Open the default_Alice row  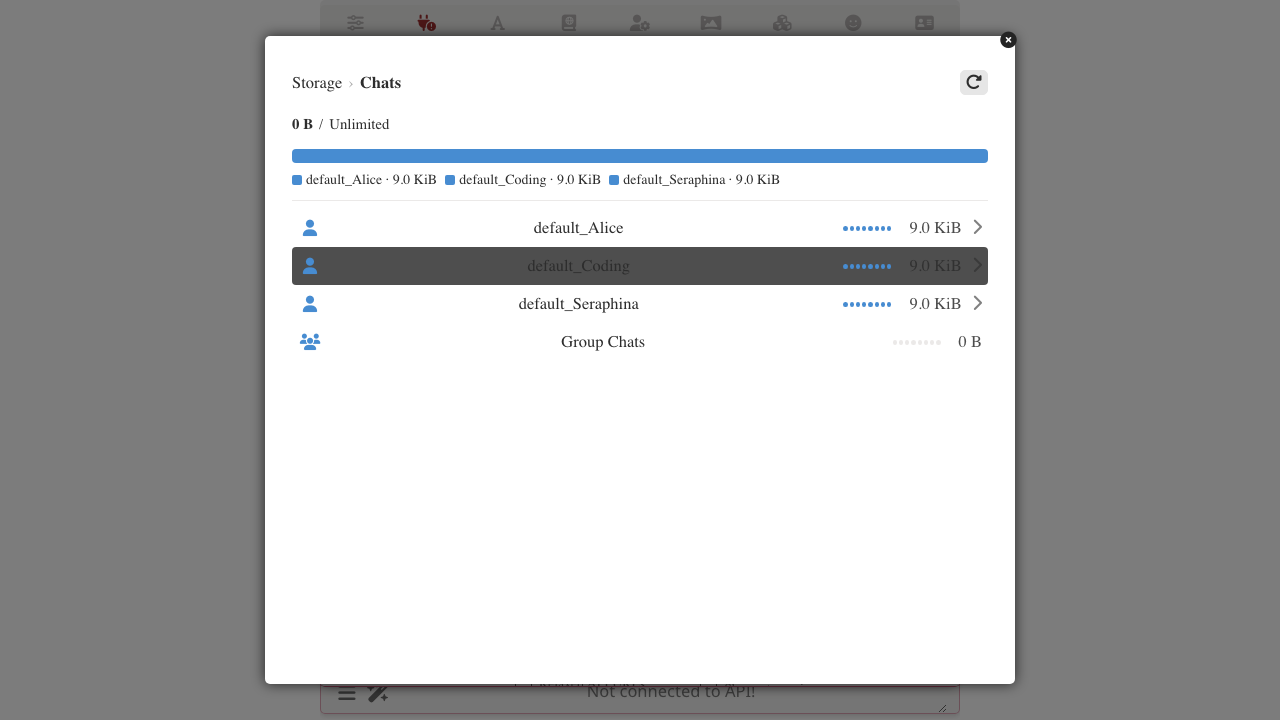pyautogui.click(x=640, y=228)
